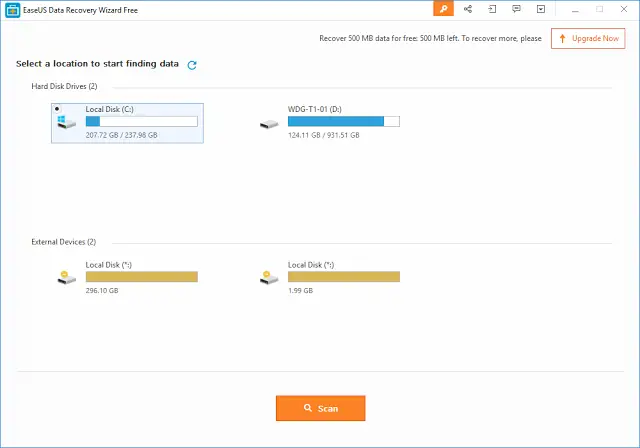This screenshot has width=640, height=448.
Task: Open the share icon in title bar
Action: point(468,9)
